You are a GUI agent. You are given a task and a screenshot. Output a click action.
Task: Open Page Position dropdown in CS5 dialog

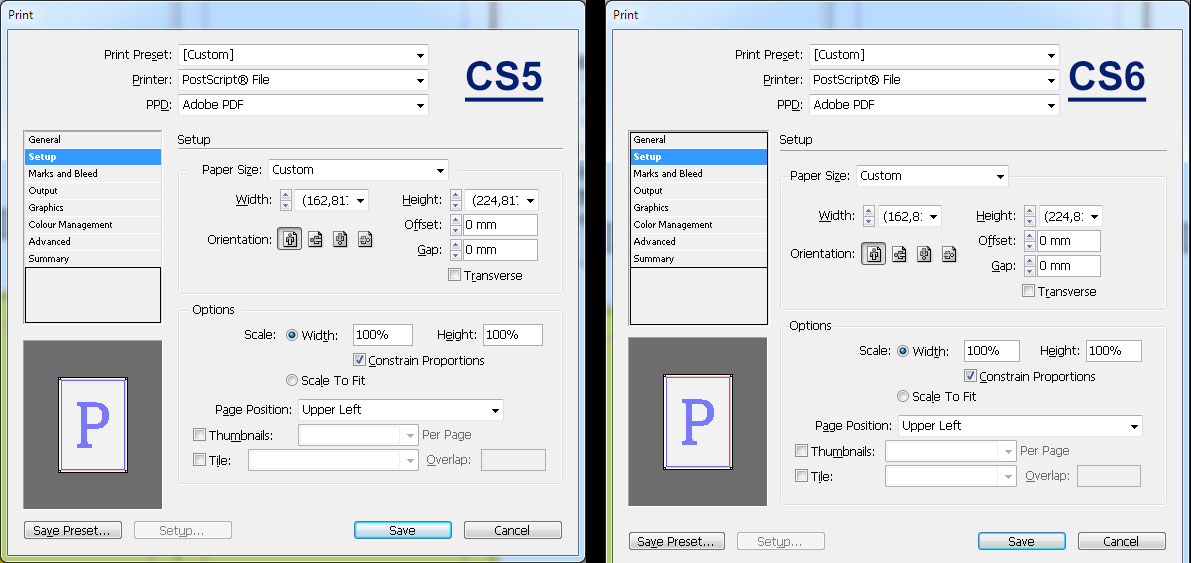400,410
